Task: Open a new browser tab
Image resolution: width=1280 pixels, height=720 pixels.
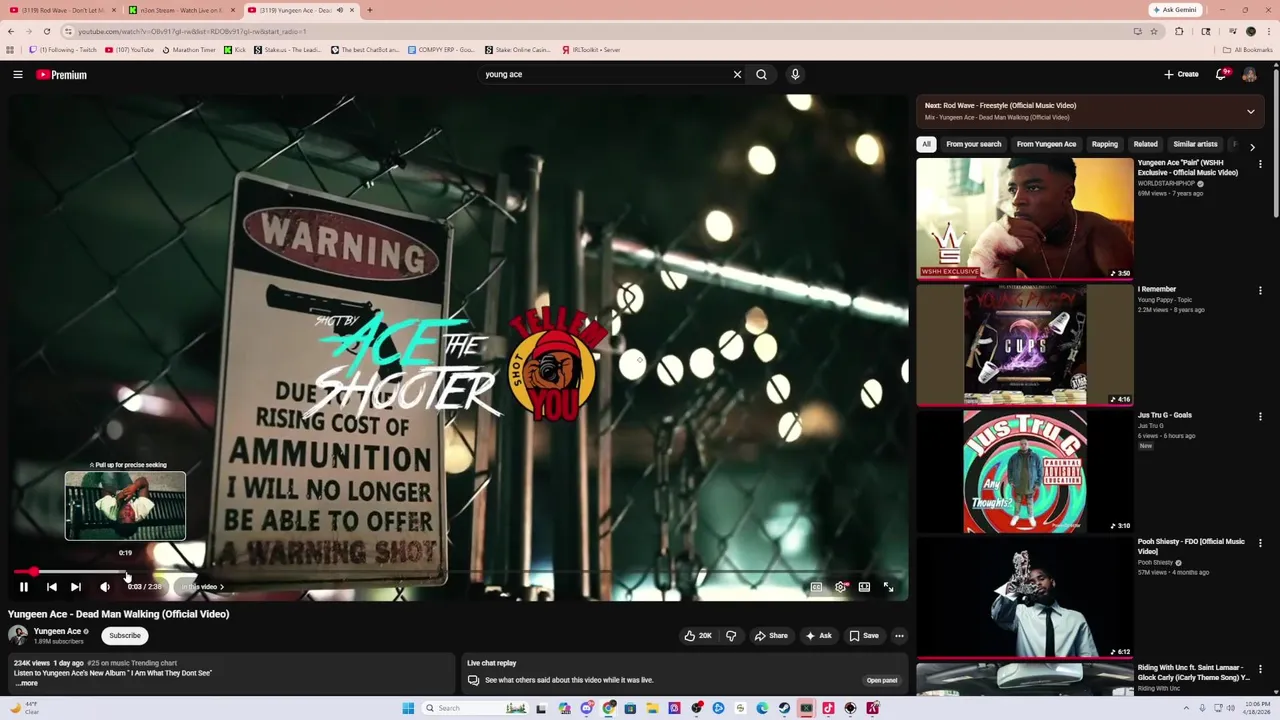Action: [x=370, y=10]
